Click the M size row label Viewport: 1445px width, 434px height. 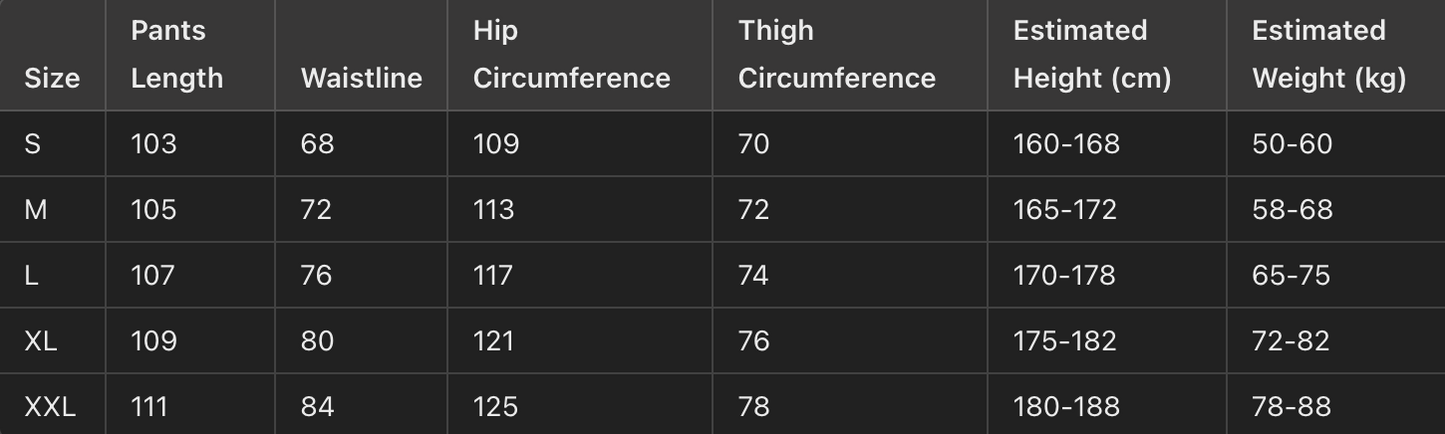pyautogui.click(x=36, y=210)
